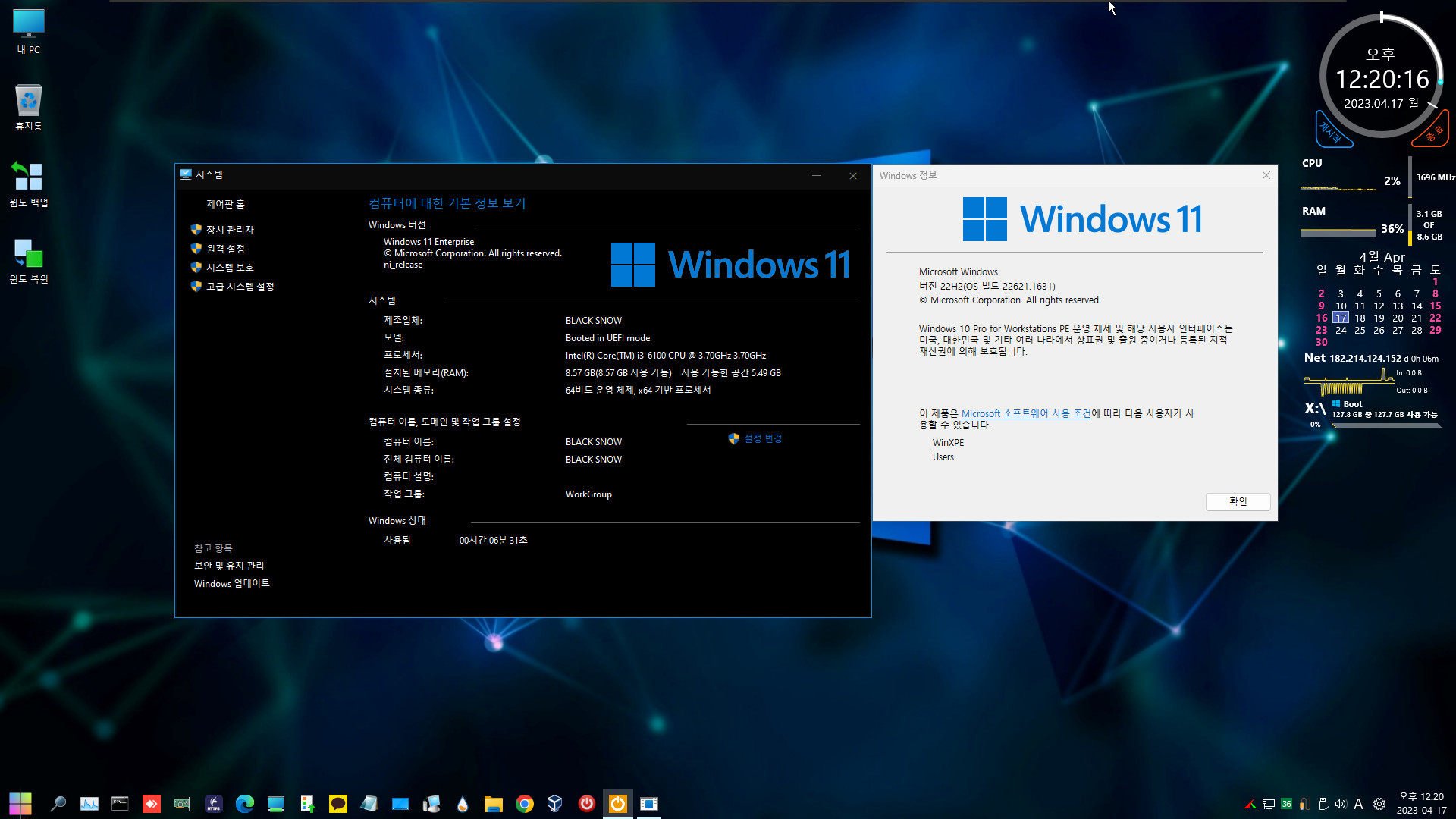Click the 설정 변경 link

click(x=762, y=438)
